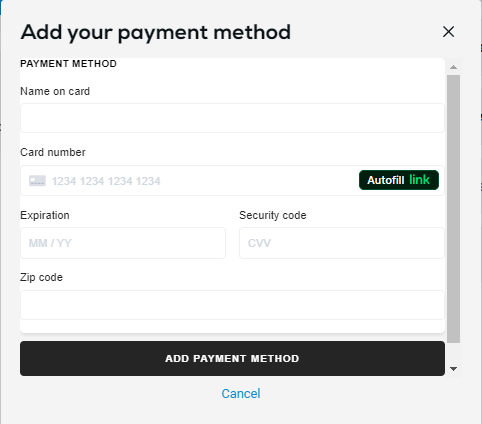This screenshot has height=424, width=482.
Task: Click the Card number label
Action: tap(53, 152)
